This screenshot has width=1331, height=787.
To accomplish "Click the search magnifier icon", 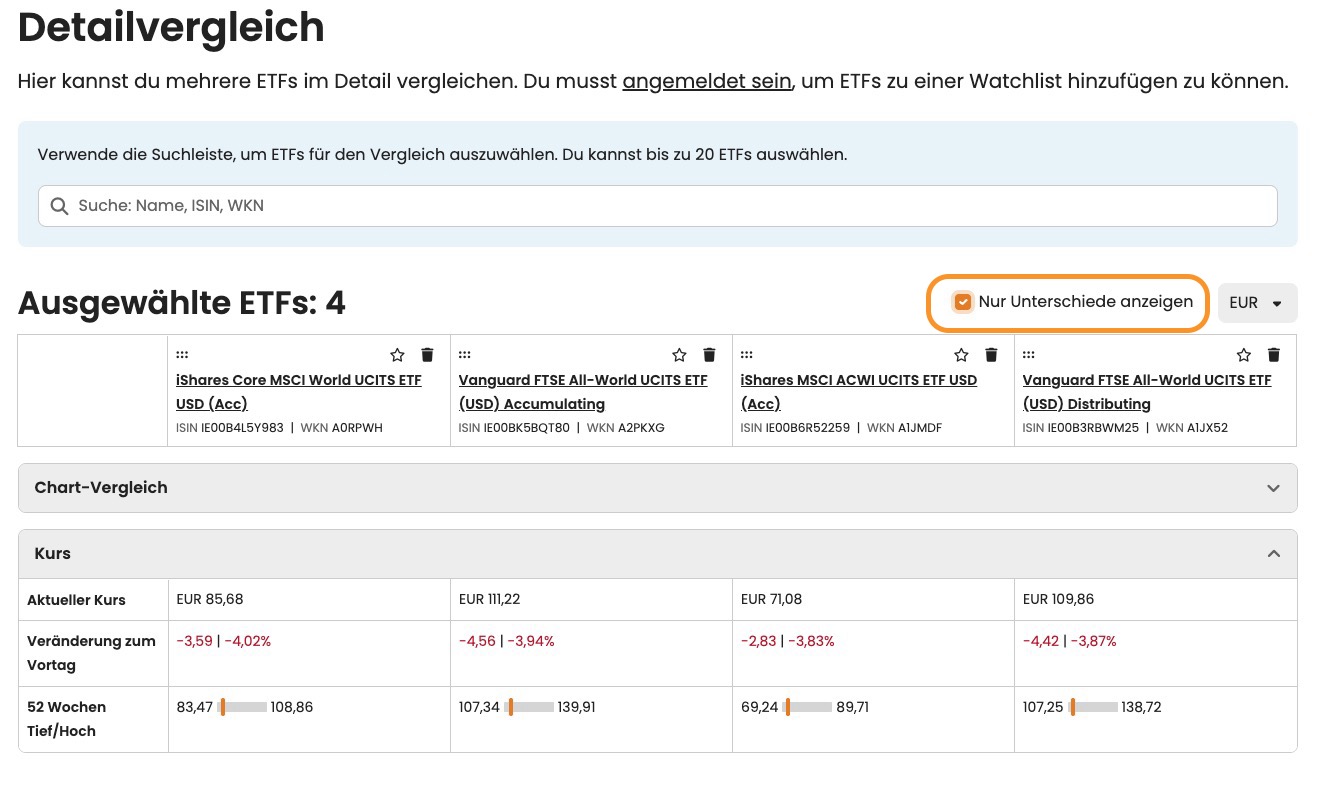I will [59, 206].
